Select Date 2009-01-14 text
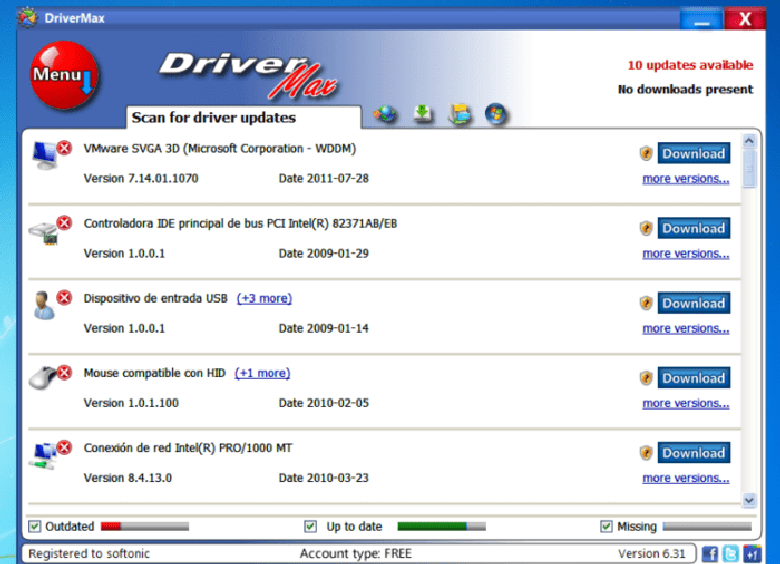Image resolution: width=780 pixels, height=564 pixels. coord(323,329)
